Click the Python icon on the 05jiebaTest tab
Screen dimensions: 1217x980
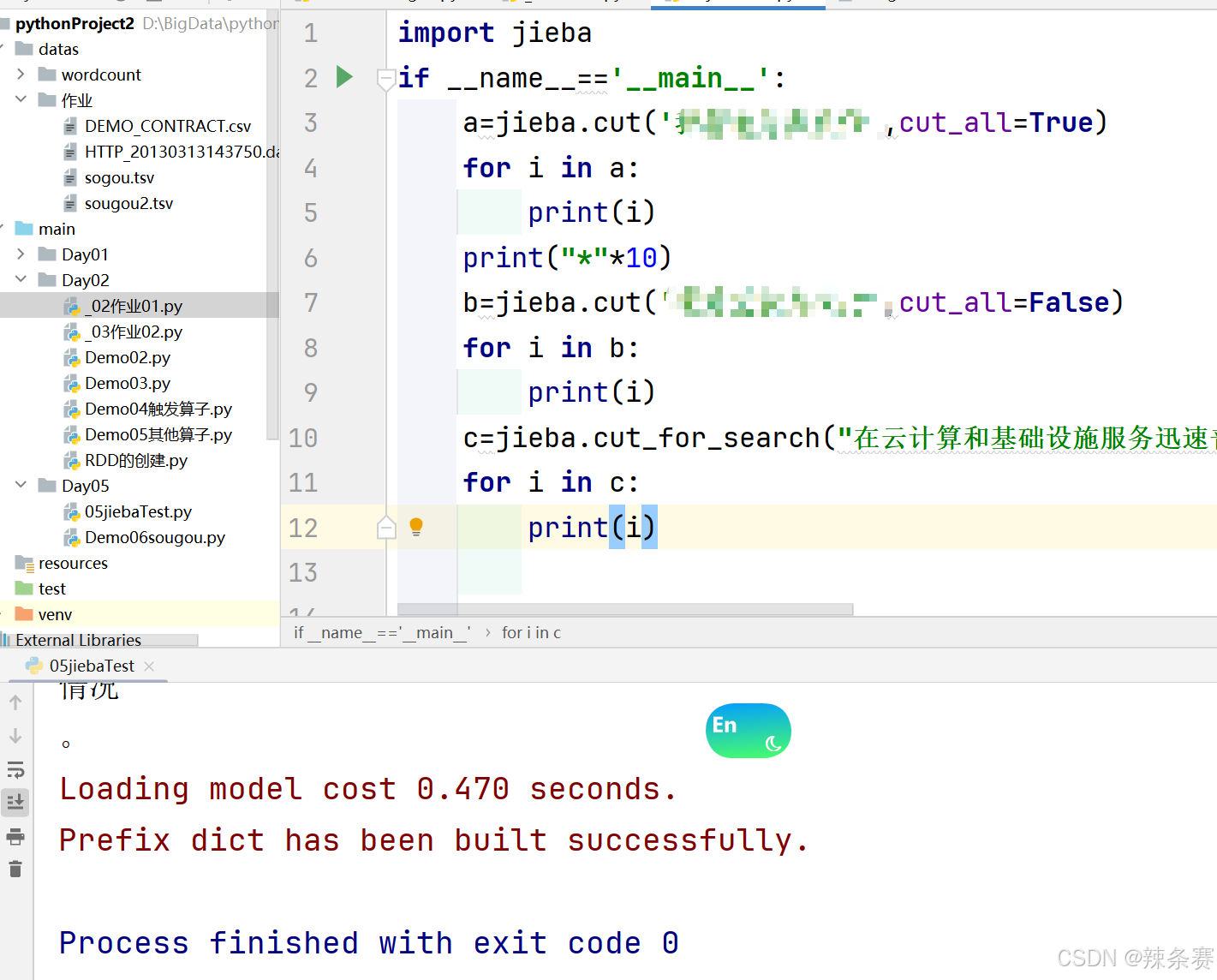click(34, 665)
